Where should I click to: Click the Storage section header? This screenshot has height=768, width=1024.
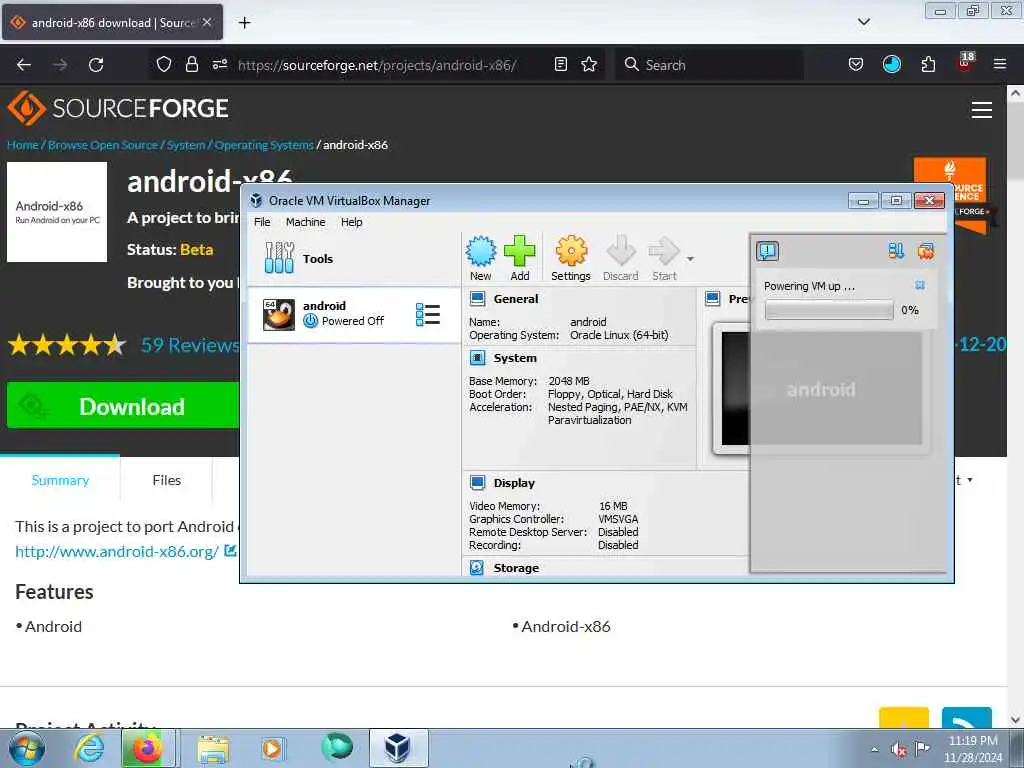[x=516, y=568]
